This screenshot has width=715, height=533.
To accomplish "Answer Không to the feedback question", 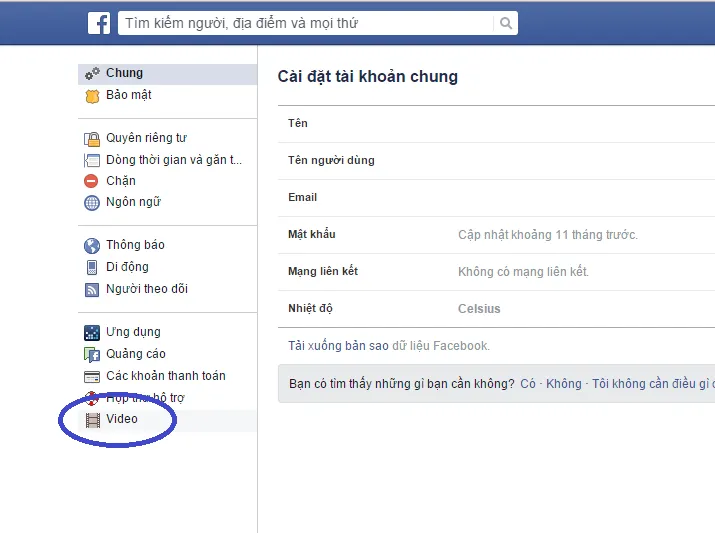I will 564,384.
